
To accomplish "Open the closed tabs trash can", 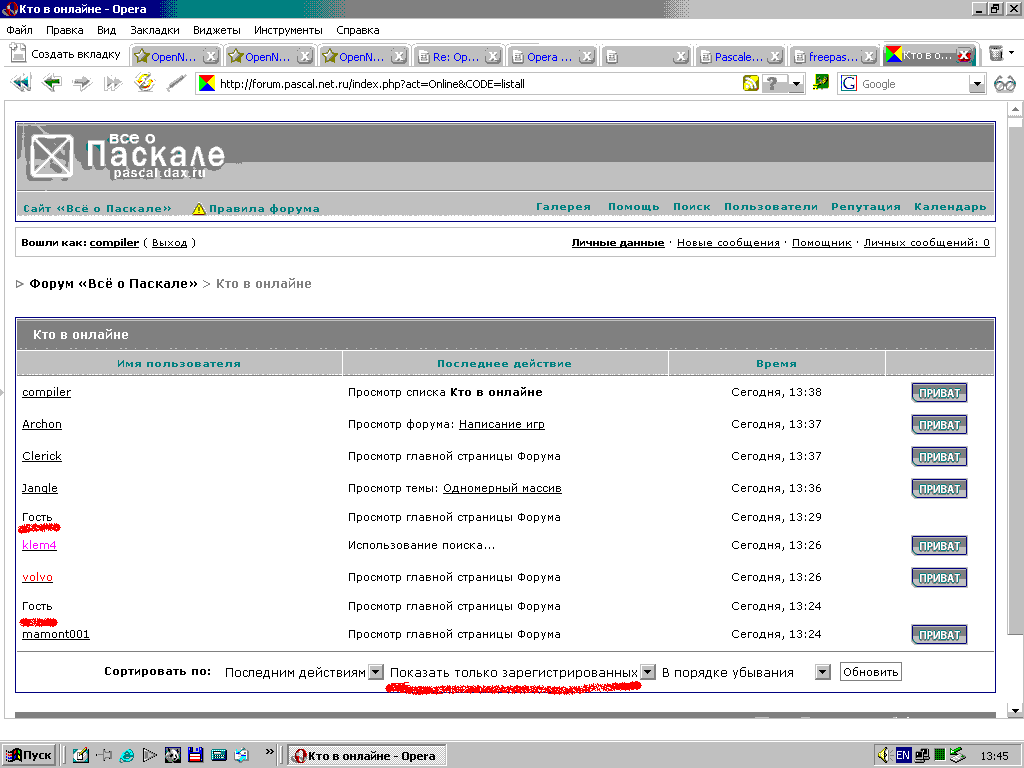I will 996,54.
